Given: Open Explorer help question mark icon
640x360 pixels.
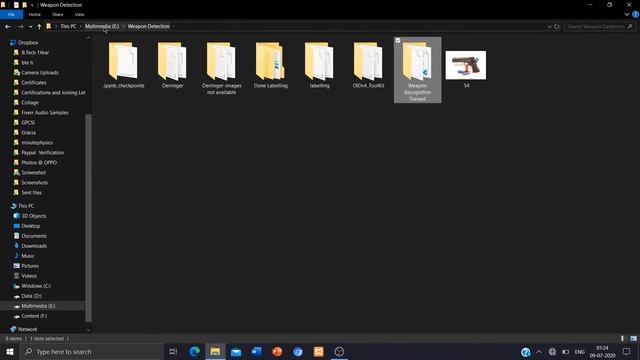Looking at the screenshot, I should 635,14.
